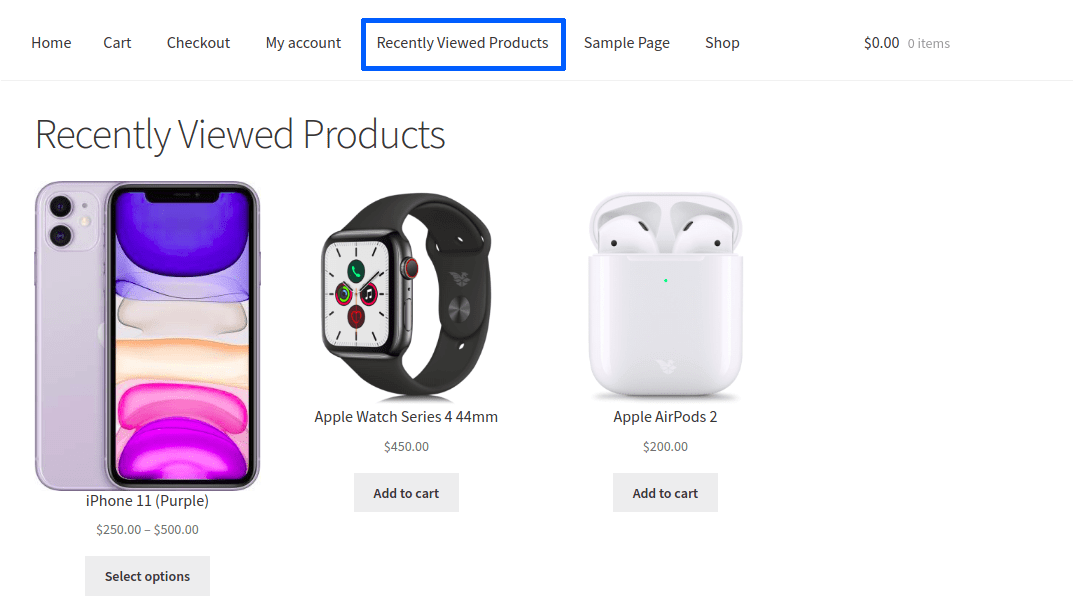Click the 0 items cart count
This screenshot has height=608, width=1080.
point(929,44)
